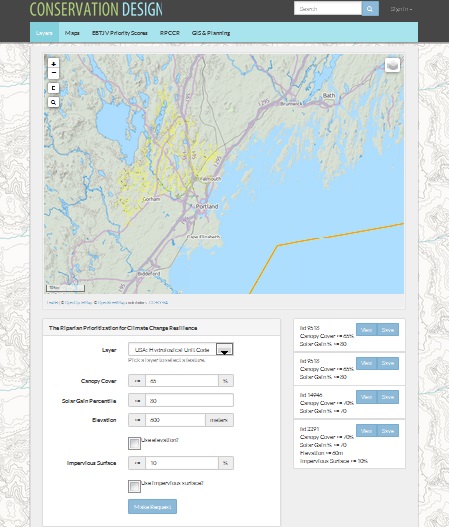Zoom in on the map
This screenshot has height=527, width=449.
click(x=53, y=63)
